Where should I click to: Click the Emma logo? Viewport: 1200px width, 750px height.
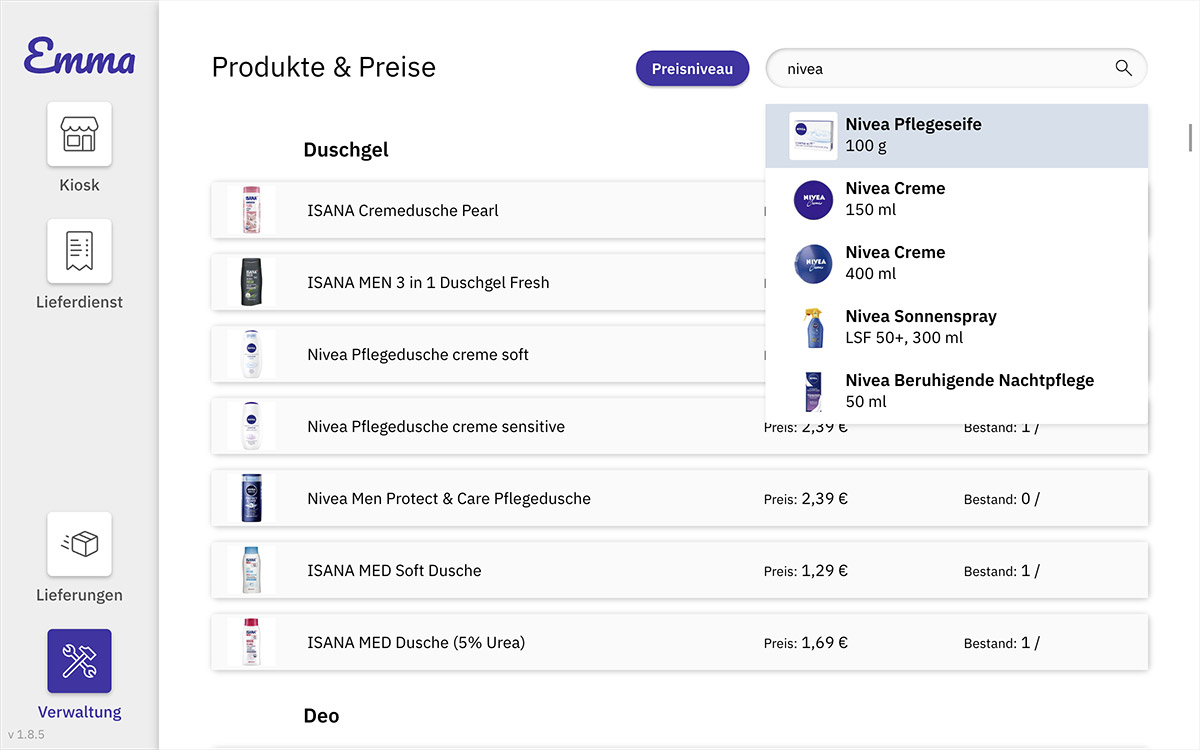pos(79,56)
